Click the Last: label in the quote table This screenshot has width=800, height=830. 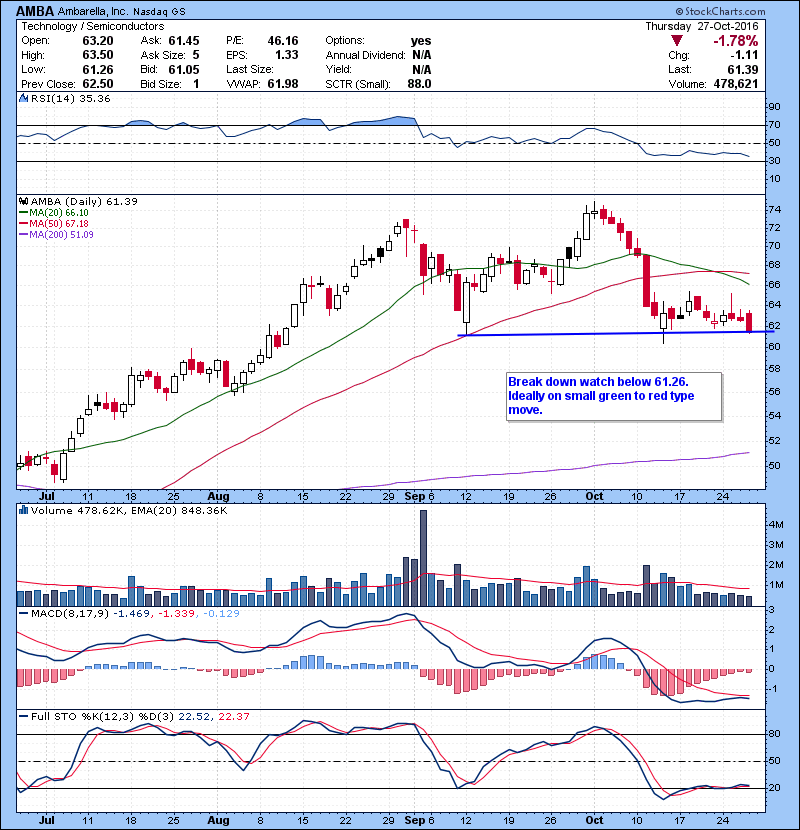[680, 69]
